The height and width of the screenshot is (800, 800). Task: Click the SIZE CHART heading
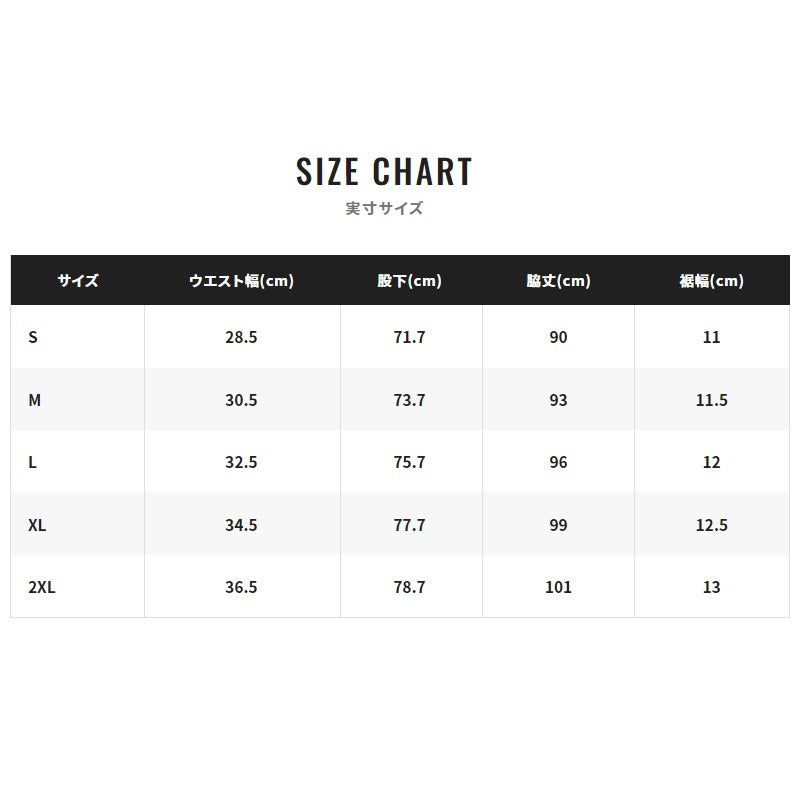point(384,171)
